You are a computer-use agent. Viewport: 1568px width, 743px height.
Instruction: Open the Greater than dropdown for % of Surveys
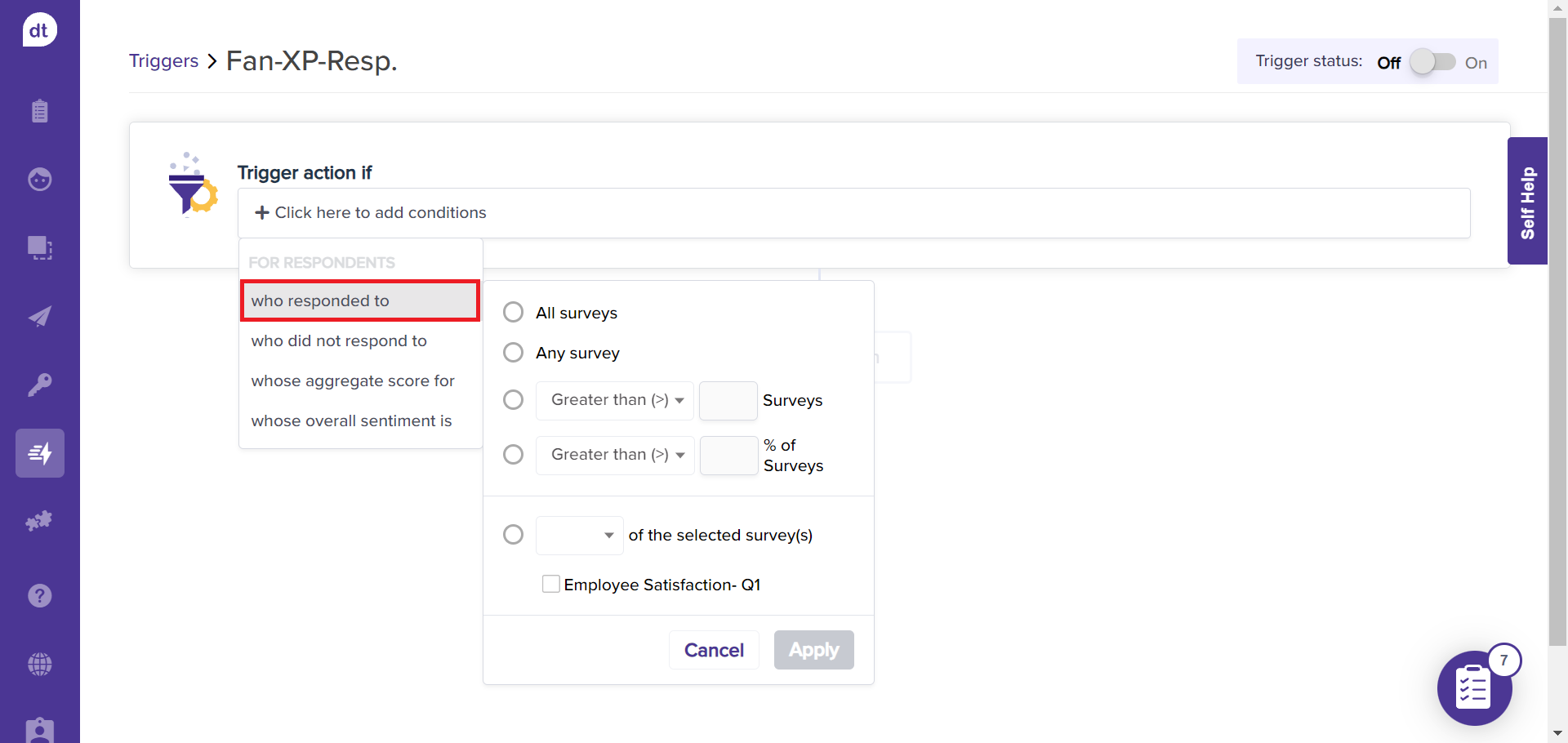coord(615,455)
